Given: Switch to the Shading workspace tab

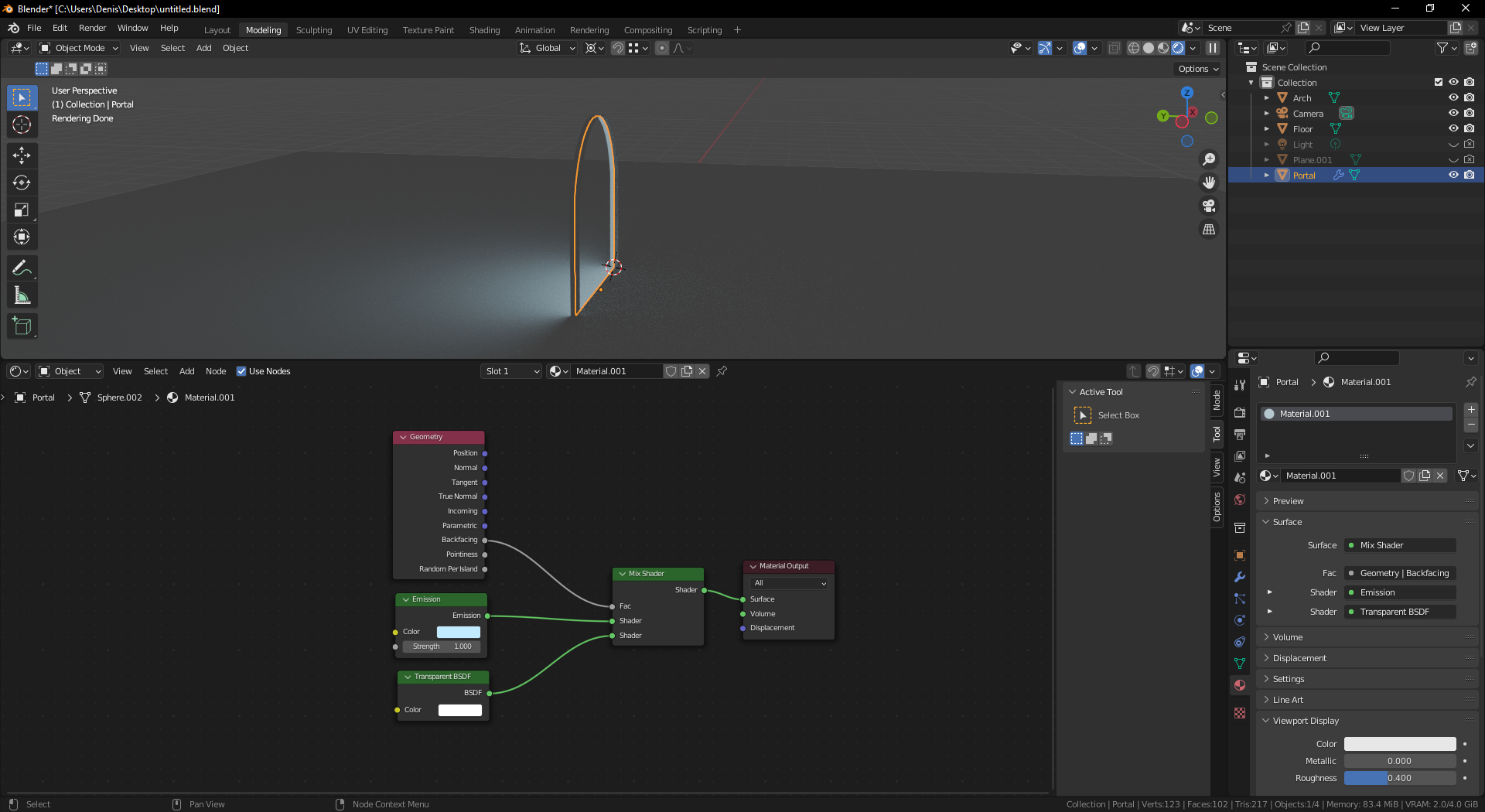Looking at the screenshot, I should pyautogui.click(x=484, y=30).
